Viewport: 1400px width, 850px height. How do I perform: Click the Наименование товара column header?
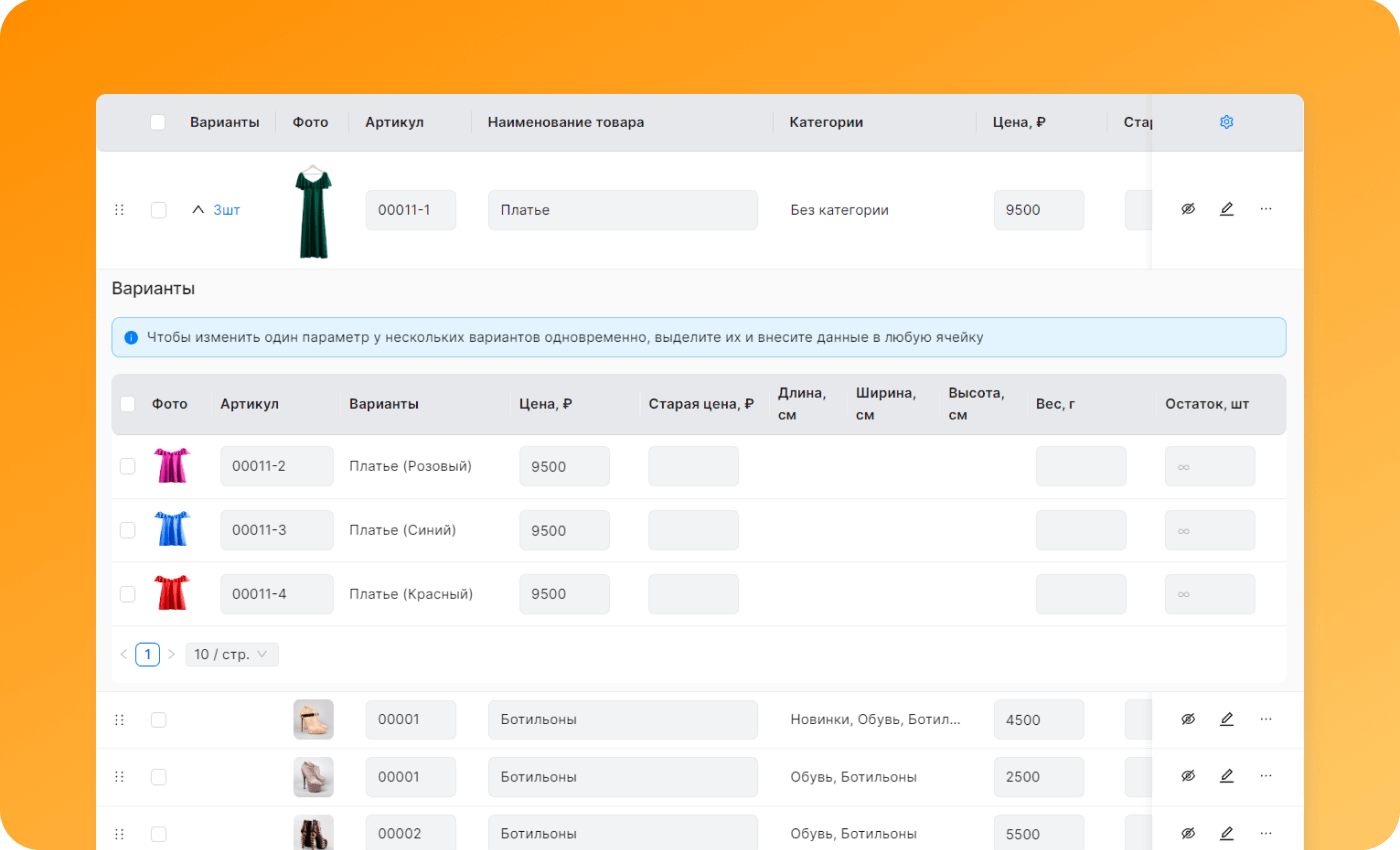click(566, 122)
